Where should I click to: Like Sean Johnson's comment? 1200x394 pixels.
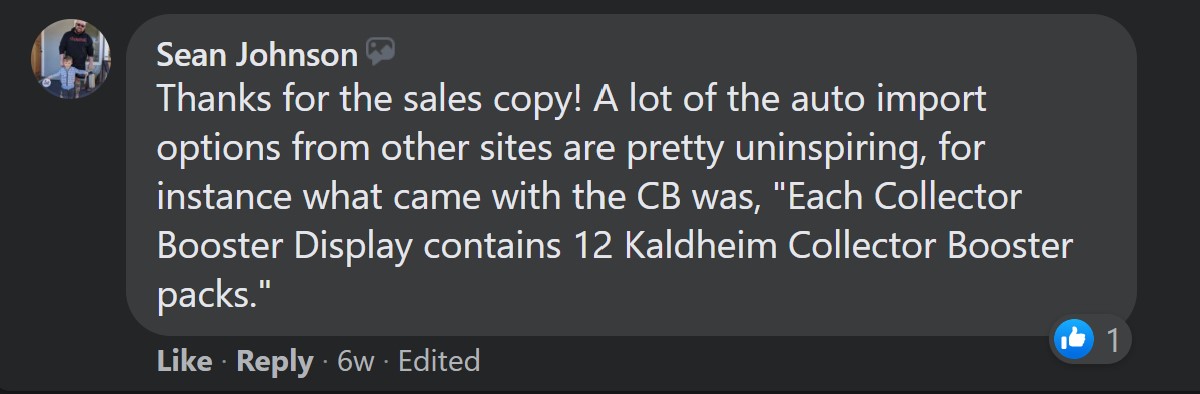(184, 361)
